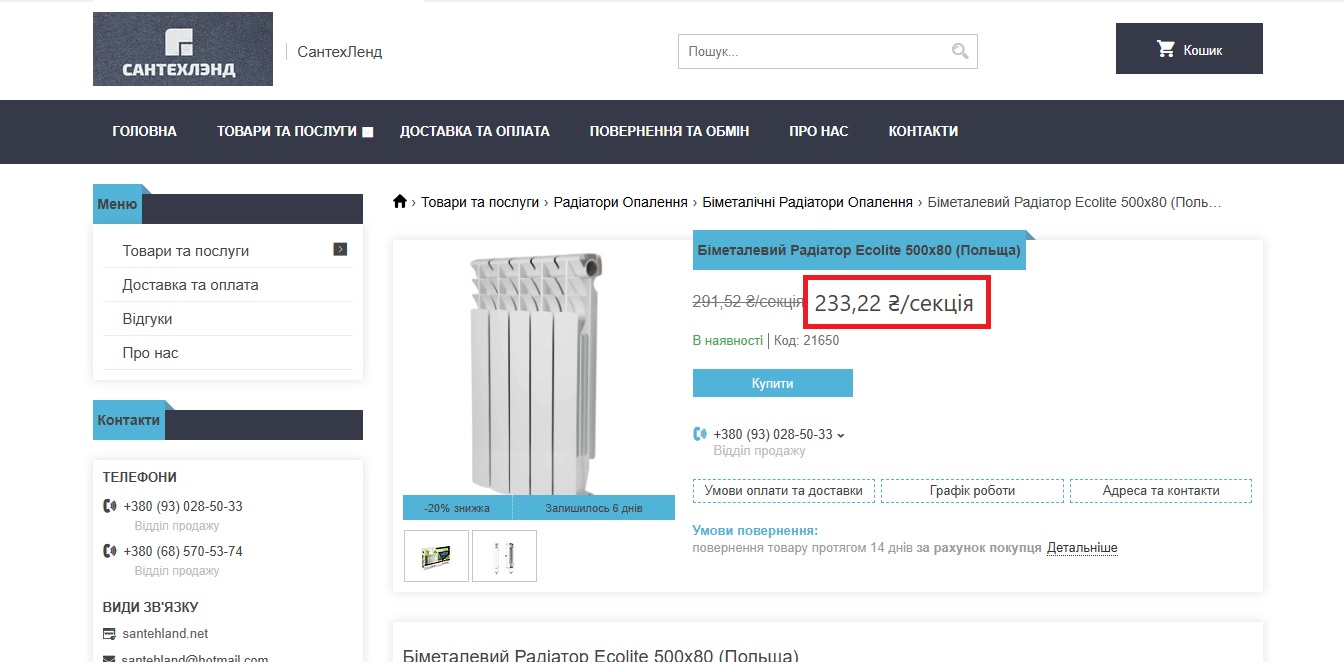
Task: Expand the Товари та послуги sidebar arrow
Action: (340, 249)
